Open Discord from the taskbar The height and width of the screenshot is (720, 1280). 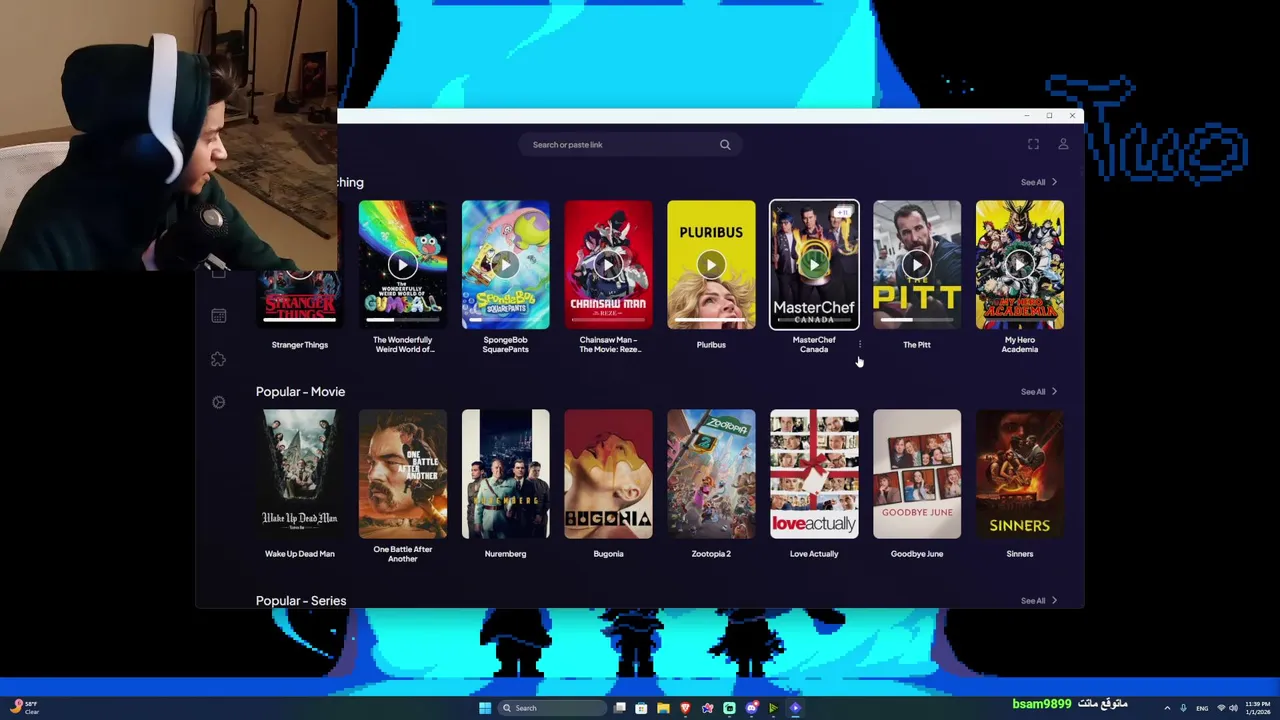coord(752,708)
